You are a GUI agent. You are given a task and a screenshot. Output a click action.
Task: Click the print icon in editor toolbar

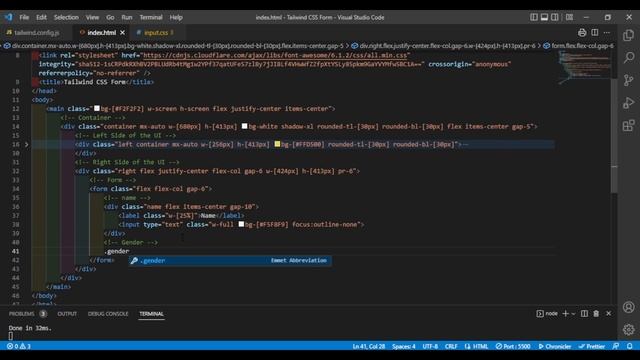[x=582, y=33]
